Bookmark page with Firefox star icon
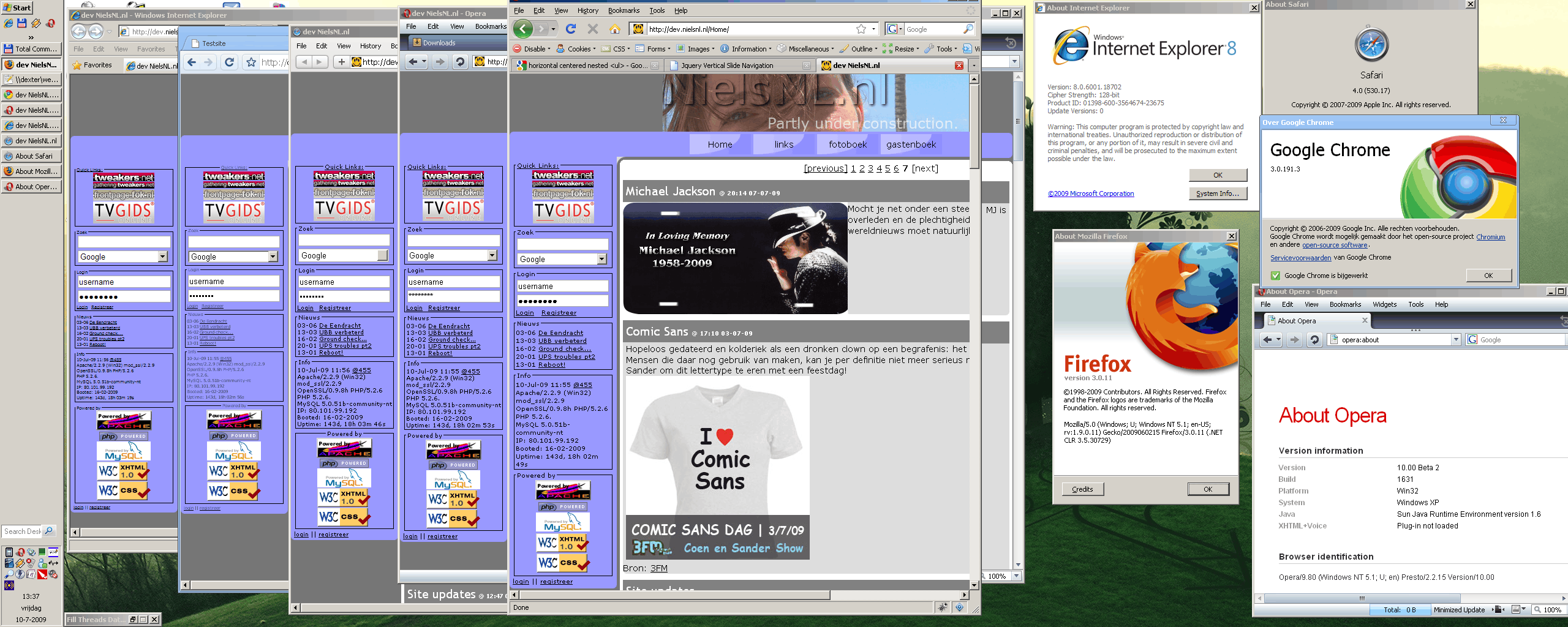The height and width of the screenshot is (627, 1568). pos(861,29)
